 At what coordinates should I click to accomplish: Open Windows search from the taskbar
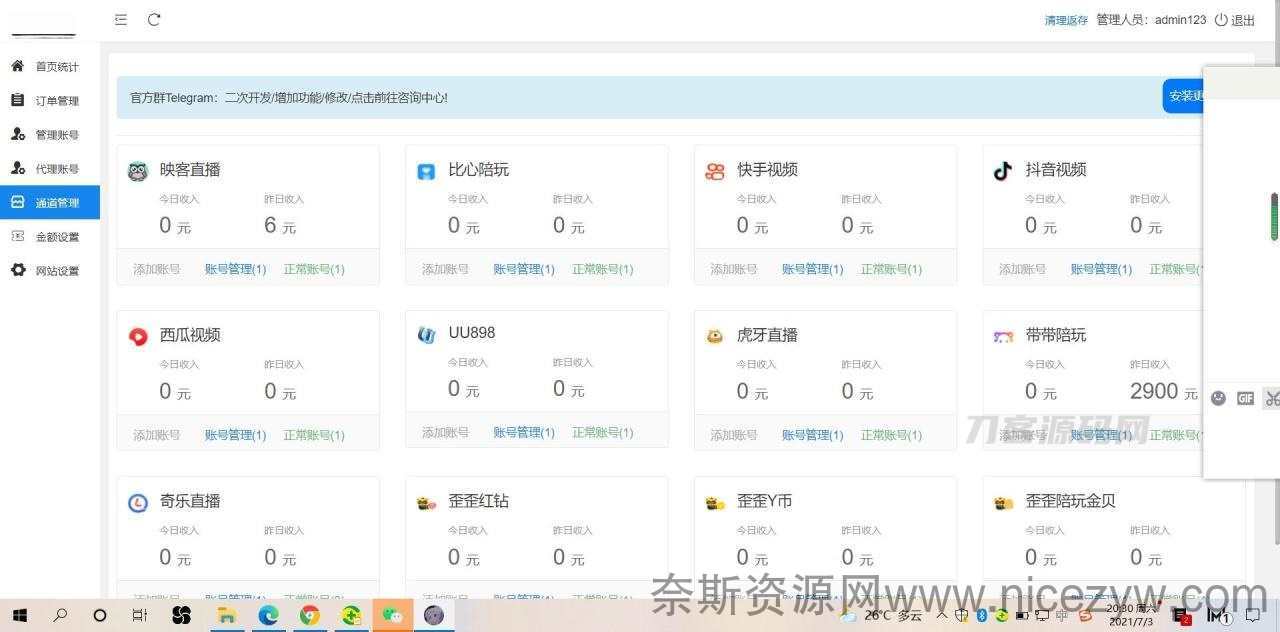click(60, 615)
